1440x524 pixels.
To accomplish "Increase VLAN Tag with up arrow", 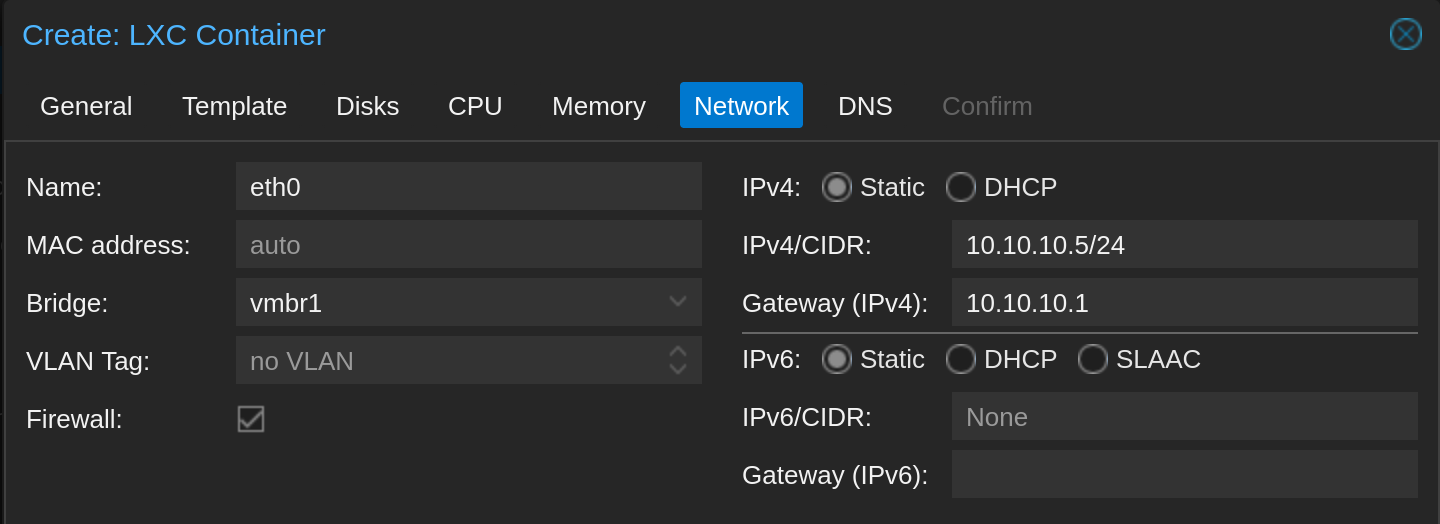I will 678,351.
